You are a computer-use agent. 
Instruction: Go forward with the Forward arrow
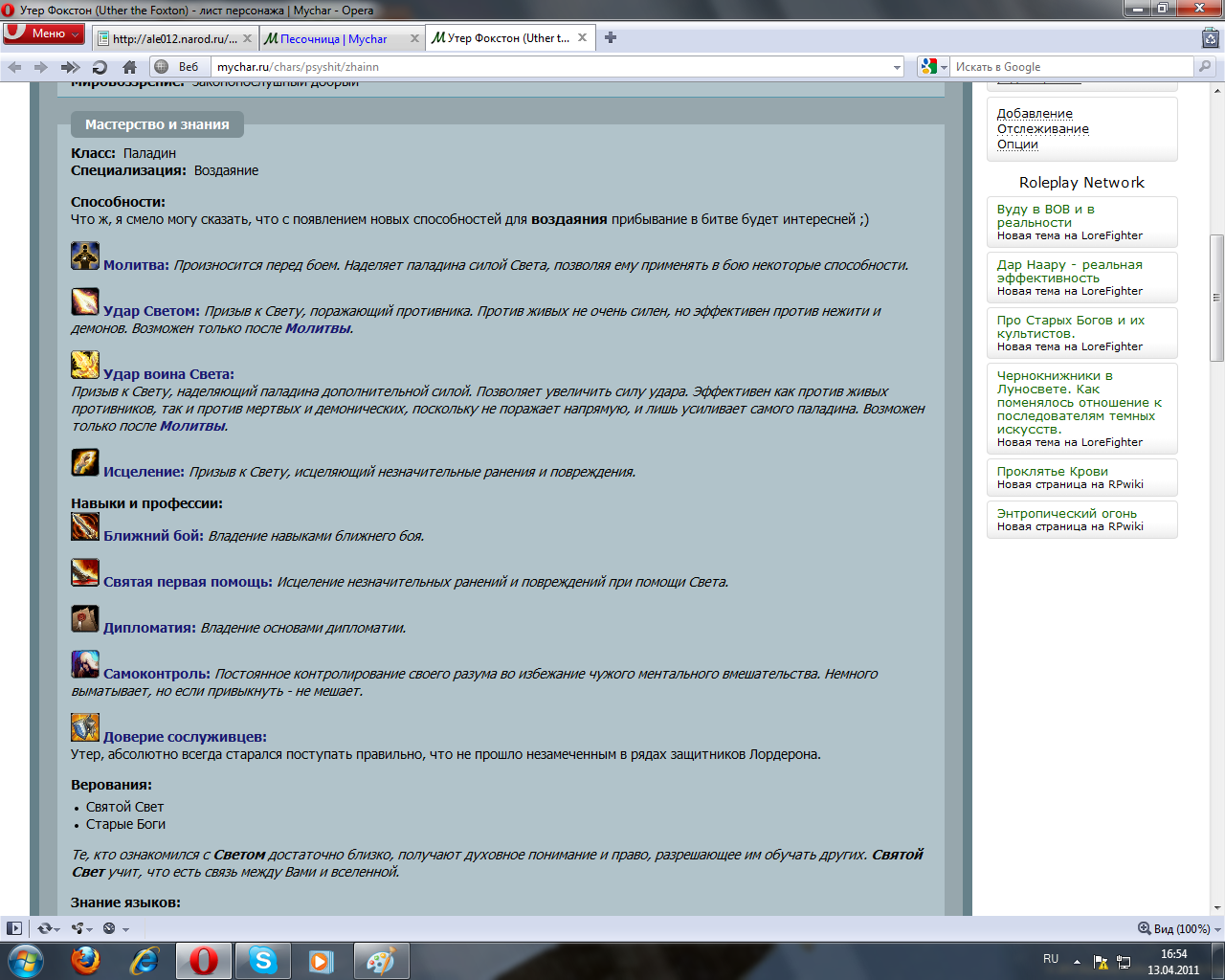pyautogui.click(x=40, y=67)
